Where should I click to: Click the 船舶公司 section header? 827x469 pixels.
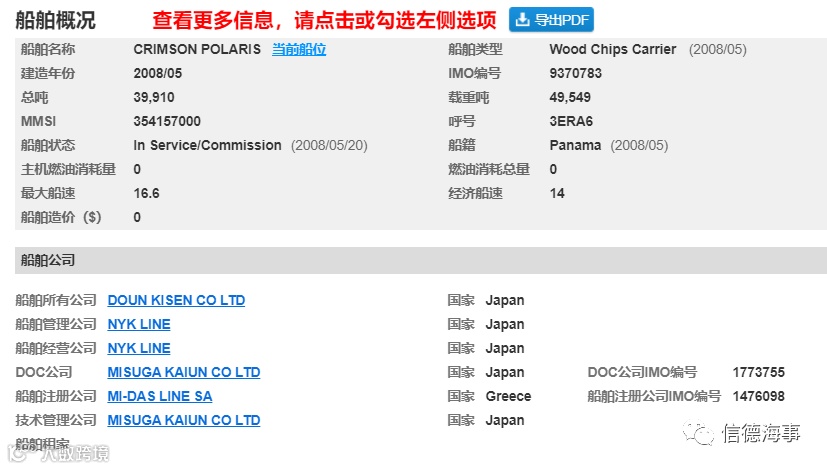pos(421,260)
